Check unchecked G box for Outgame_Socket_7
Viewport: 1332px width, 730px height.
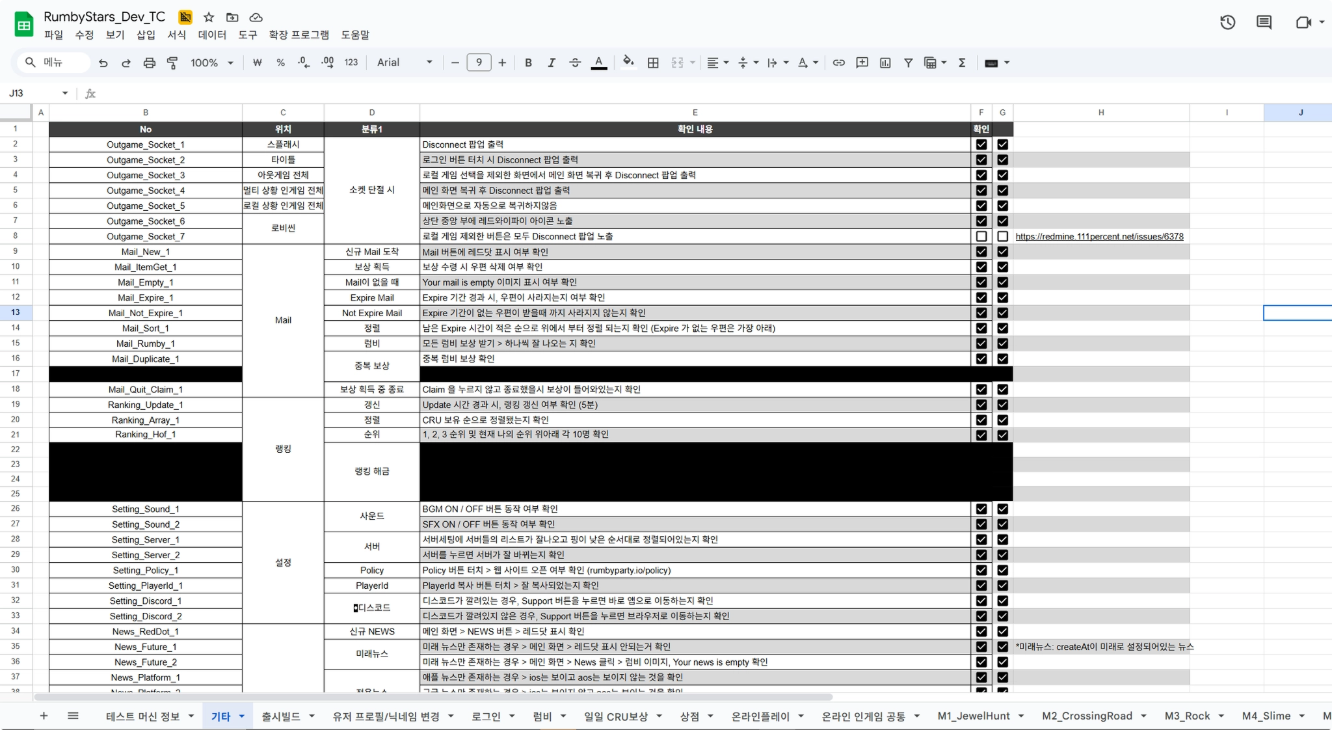pos(1002,236)
